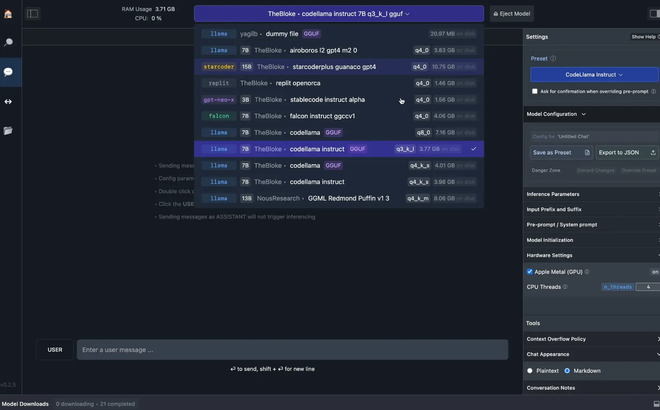Click the replit architecture tag
The image size is (660, 410).
pos(219,83)
